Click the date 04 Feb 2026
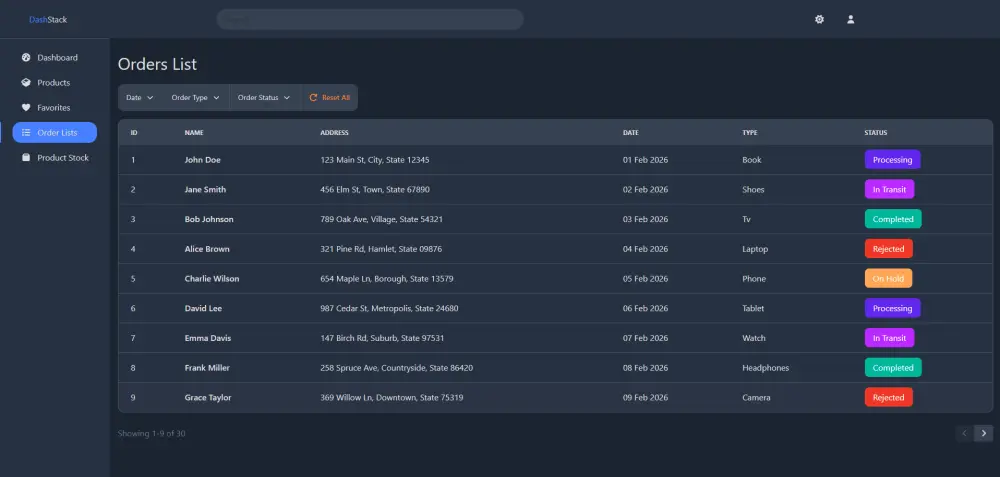 pyautogui.click(x=645, y=249)
